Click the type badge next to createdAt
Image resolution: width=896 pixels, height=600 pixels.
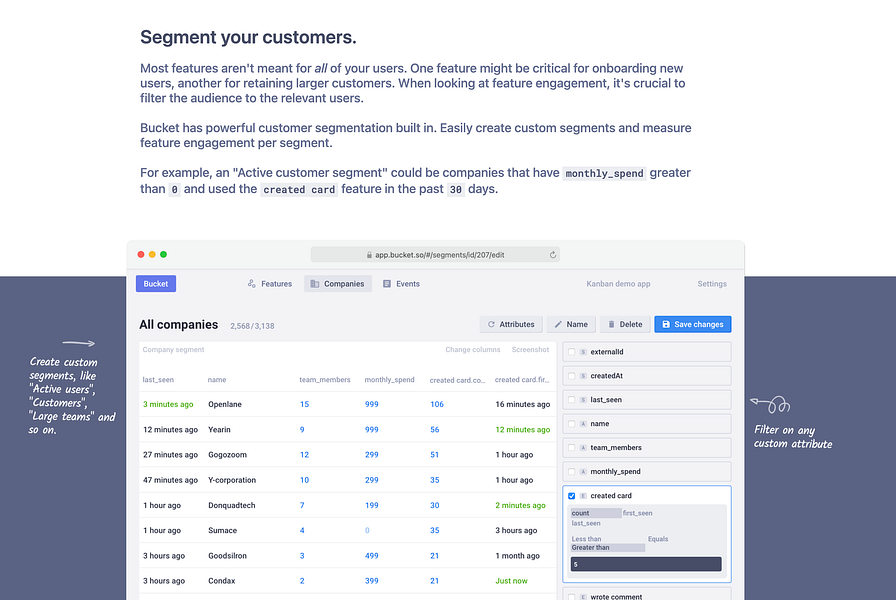(x=583, y=376)
